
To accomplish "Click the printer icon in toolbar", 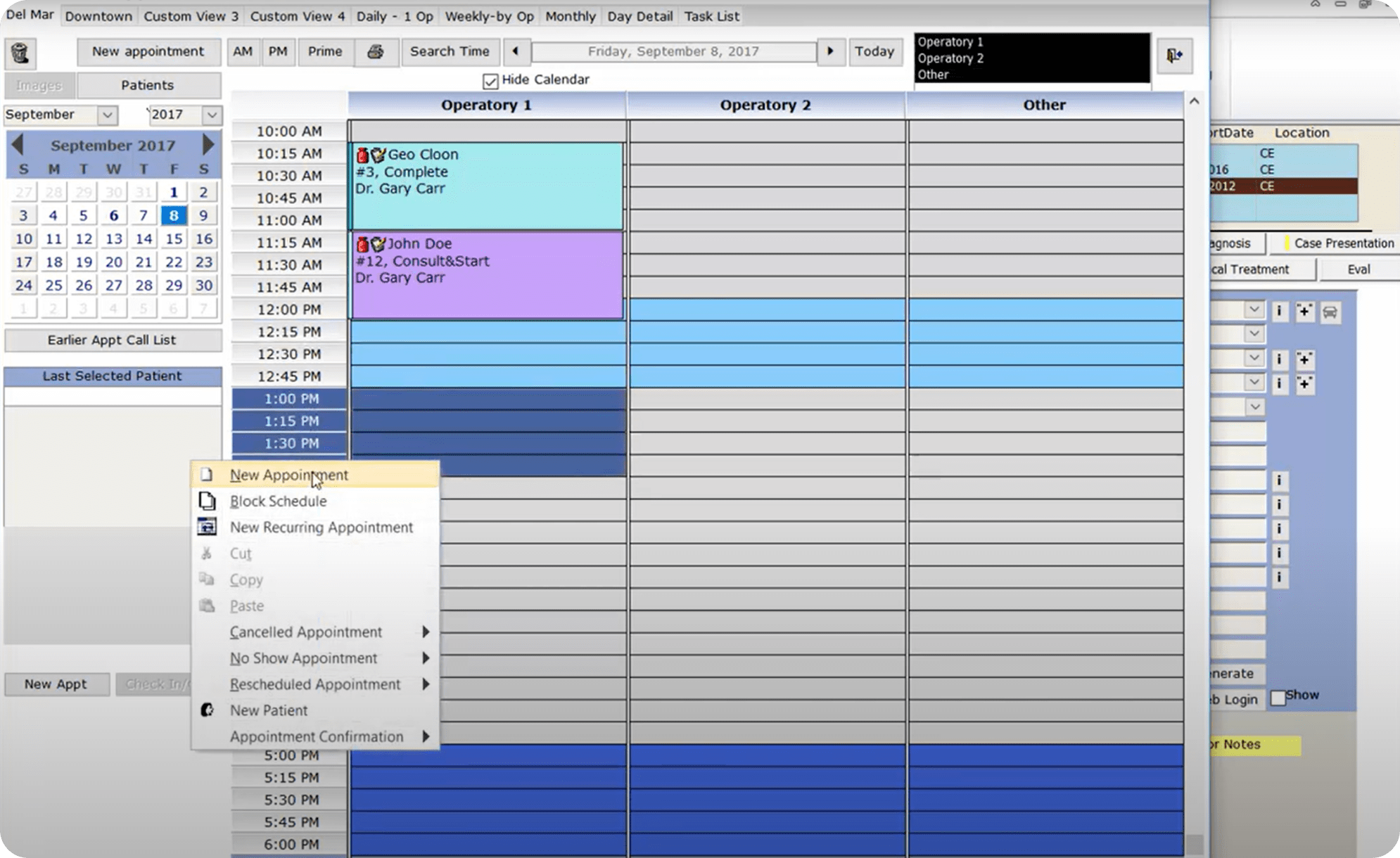I will (x=375, y=52).
